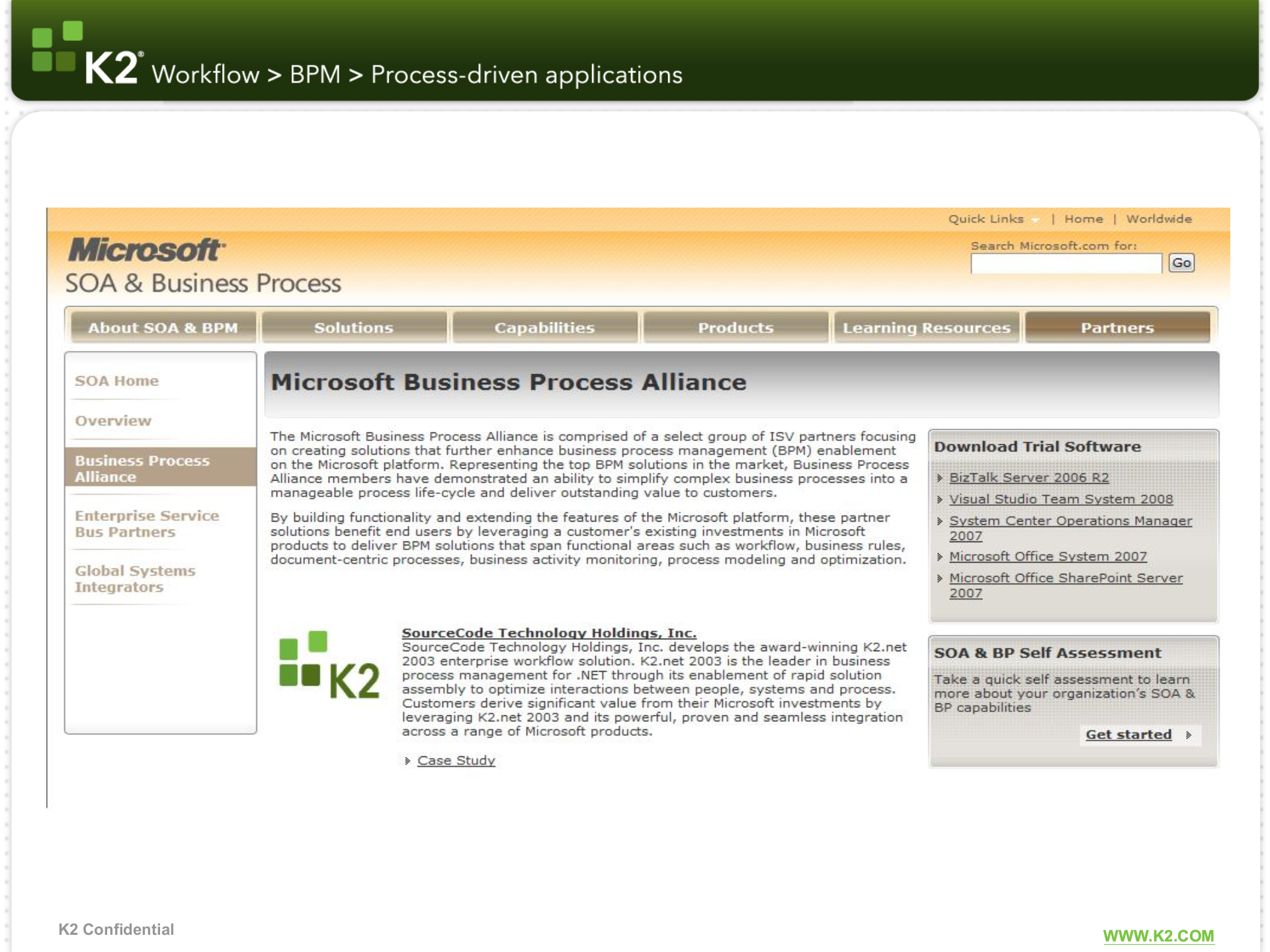
Task: Click the bullet arrow next to Case Study
Action: pyautogui.click(x=407, y=761)
